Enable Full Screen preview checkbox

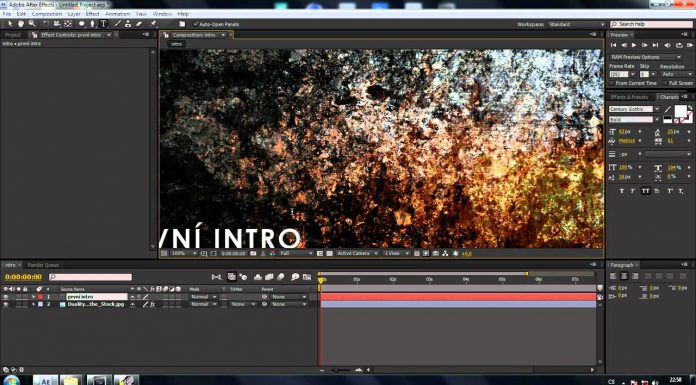[x=665, y=83]
